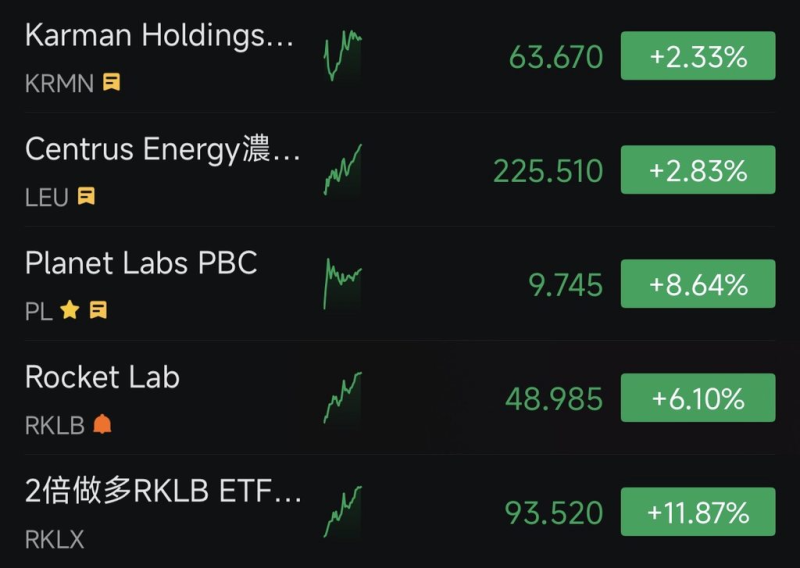Open Centrus Energy mini price chart
Viewport: 800px width, 568px height.
coord(343,170)
